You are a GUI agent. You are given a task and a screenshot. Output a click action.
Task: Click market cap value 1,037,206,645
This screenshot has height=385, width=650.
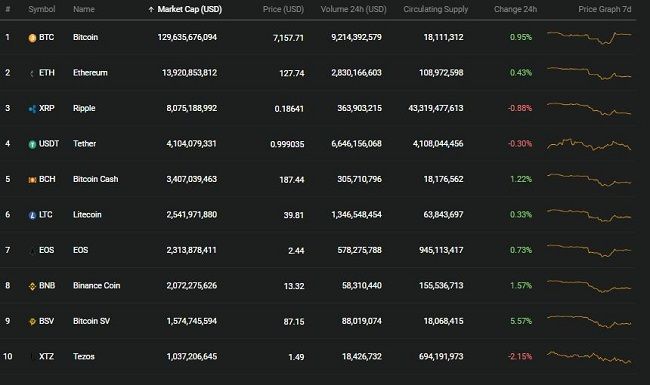coord(192,356)
